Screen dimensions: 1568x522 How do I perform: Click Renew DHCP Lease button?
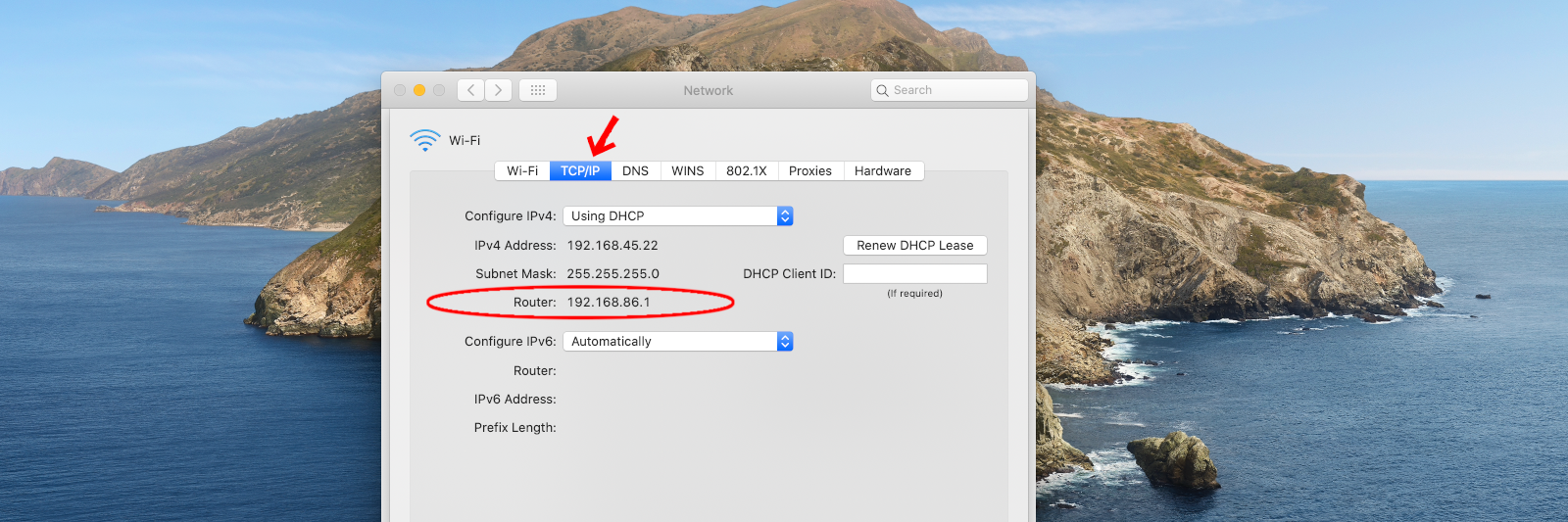915,245
